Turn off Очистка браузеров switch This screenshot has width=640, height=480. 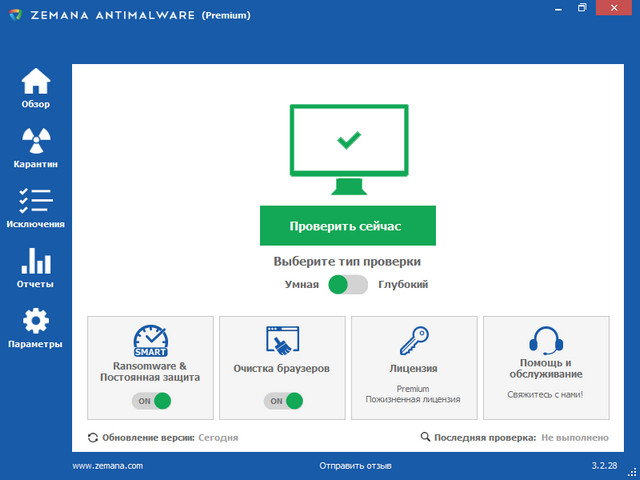282,401
